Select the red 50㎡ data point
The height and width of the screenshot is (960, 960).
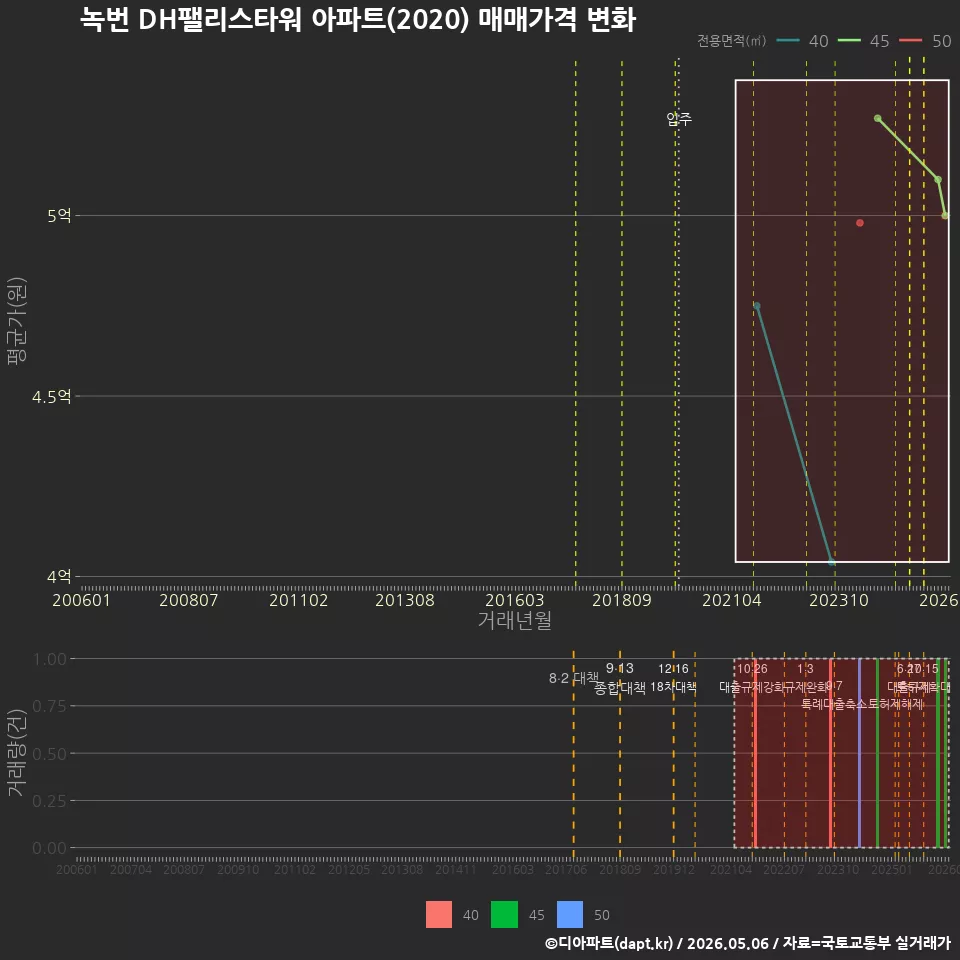[x=860, y=223]
